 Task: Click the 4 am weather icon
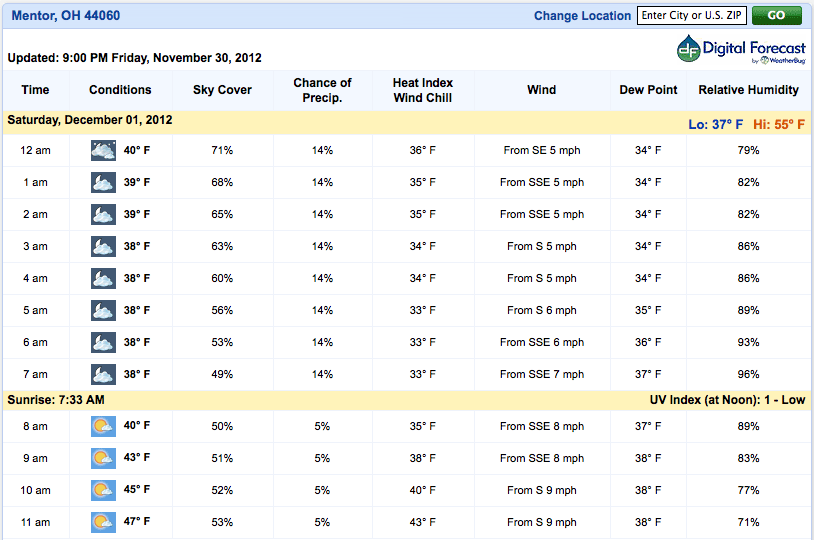tap(103, 279)
